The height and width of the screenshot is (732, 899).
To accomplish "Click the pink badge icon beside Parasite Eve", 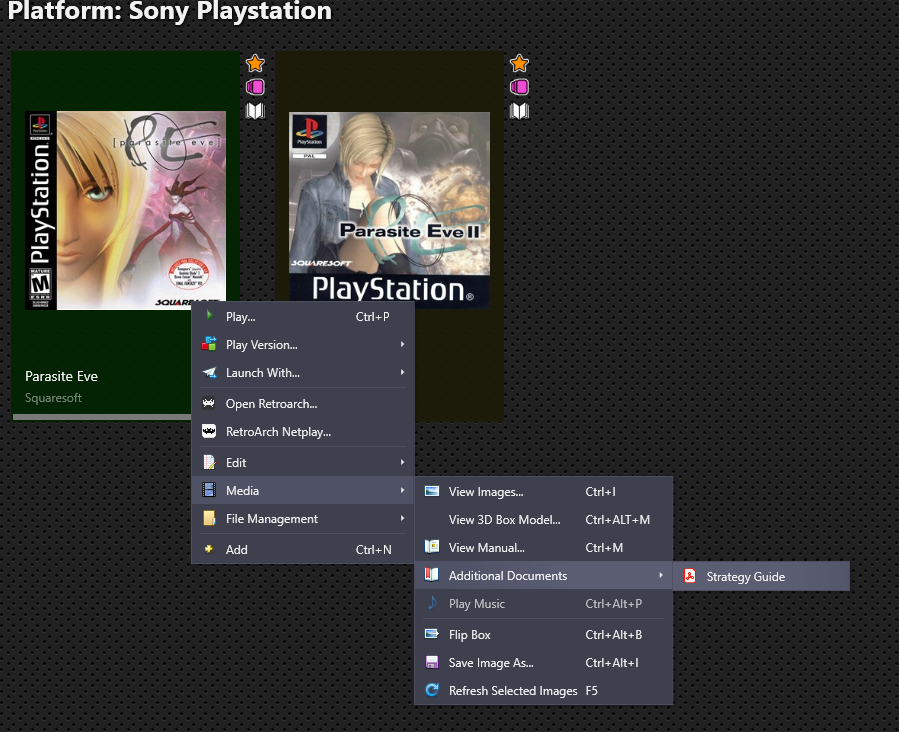I will [x=255, y=87].
